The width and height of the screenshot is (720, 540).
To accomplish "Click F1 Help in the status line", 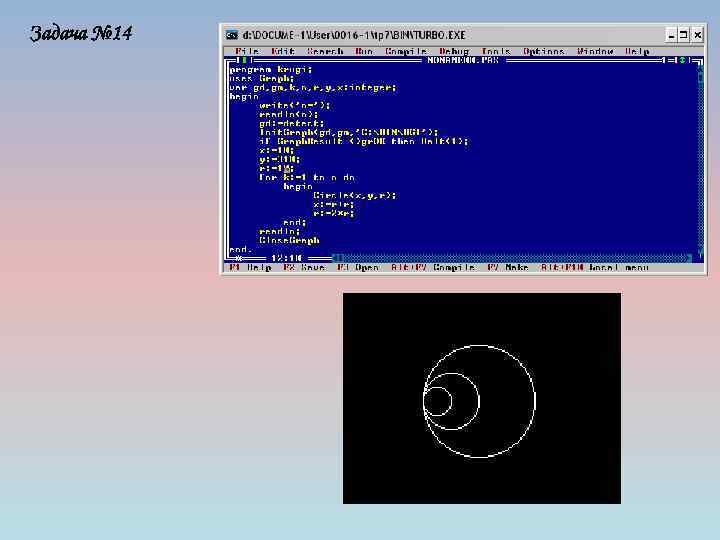I will tap(251, 267).
